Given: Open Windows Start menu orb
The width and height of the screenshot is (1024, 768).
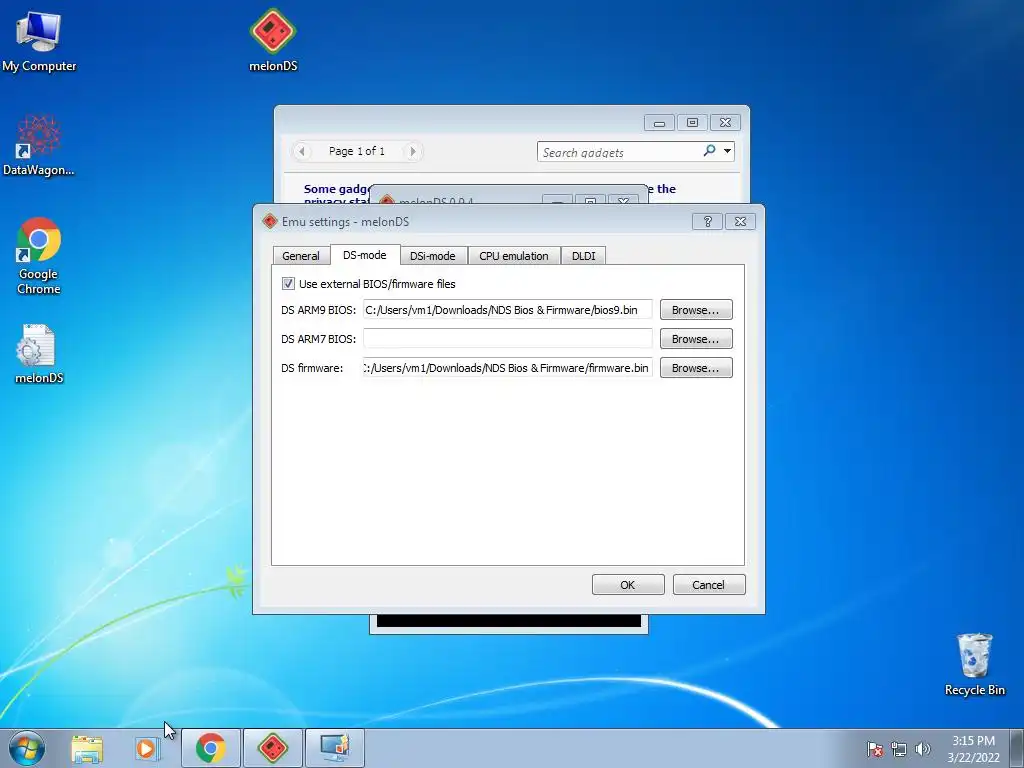Looking at the screenshot, I should pos(27,748).
